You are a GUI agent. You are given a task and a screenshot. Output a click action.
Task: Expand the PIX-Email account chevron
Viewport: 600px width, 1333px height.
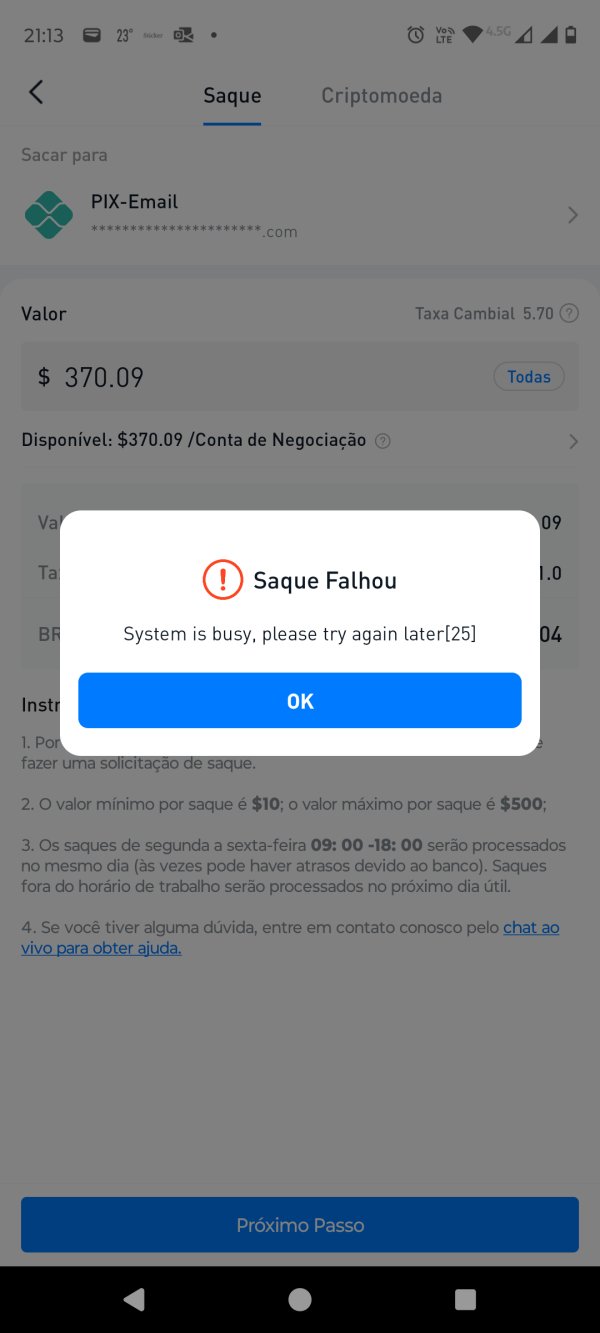[573, 215]
